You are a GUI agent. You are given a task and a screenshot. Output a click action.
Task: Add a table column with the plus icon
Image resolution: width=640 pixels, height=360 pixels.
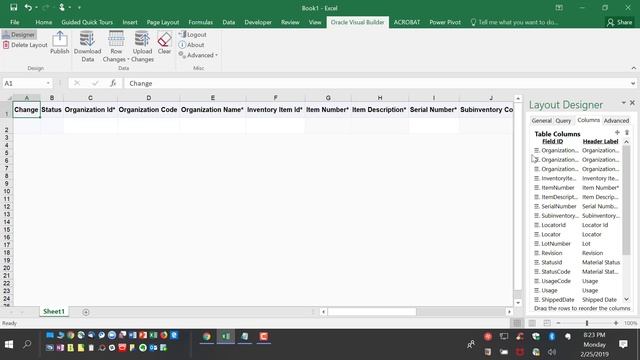617,133
